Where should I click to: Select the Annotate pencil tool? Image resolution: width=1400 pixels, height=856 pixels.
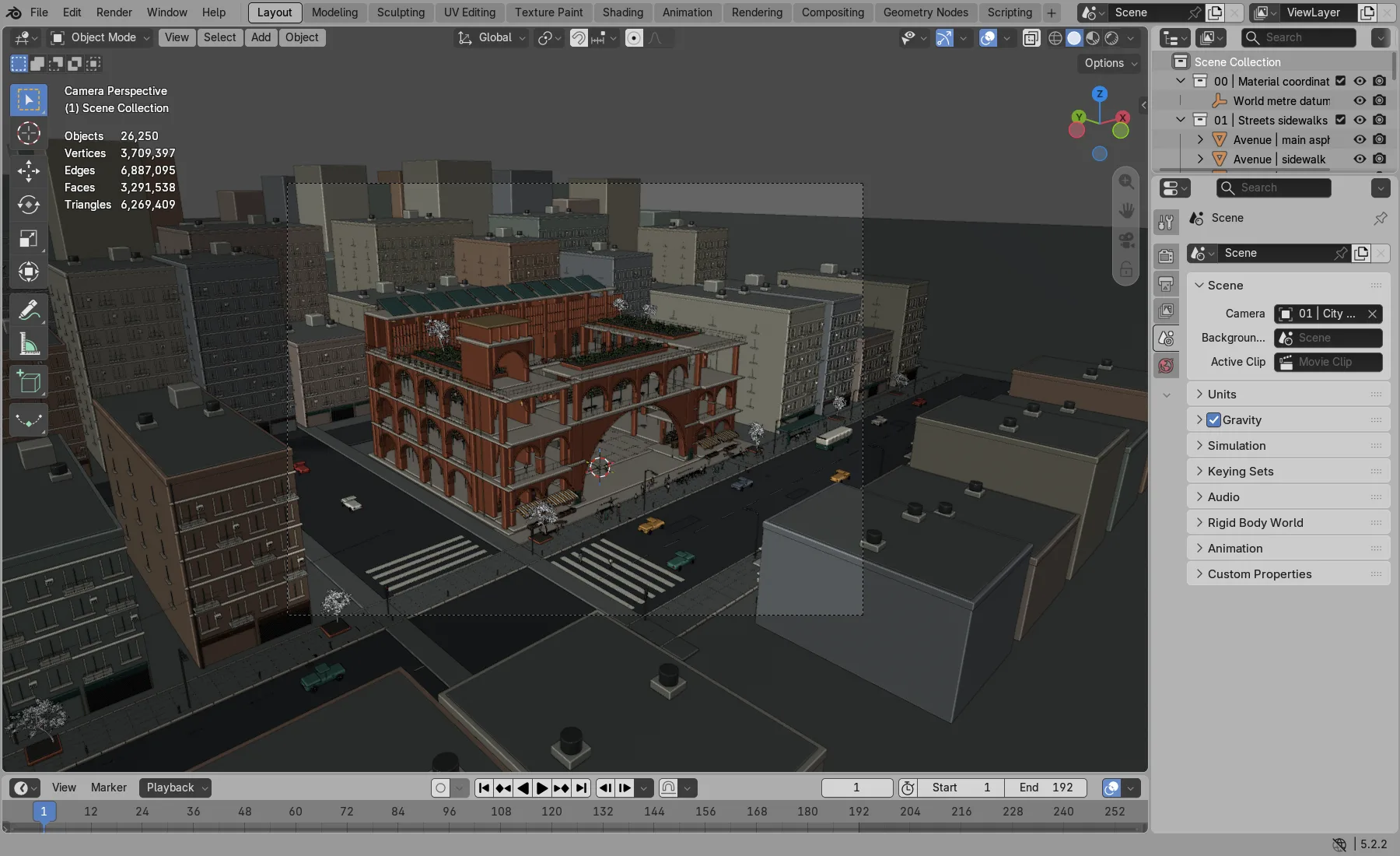click(x=29, y=310)
